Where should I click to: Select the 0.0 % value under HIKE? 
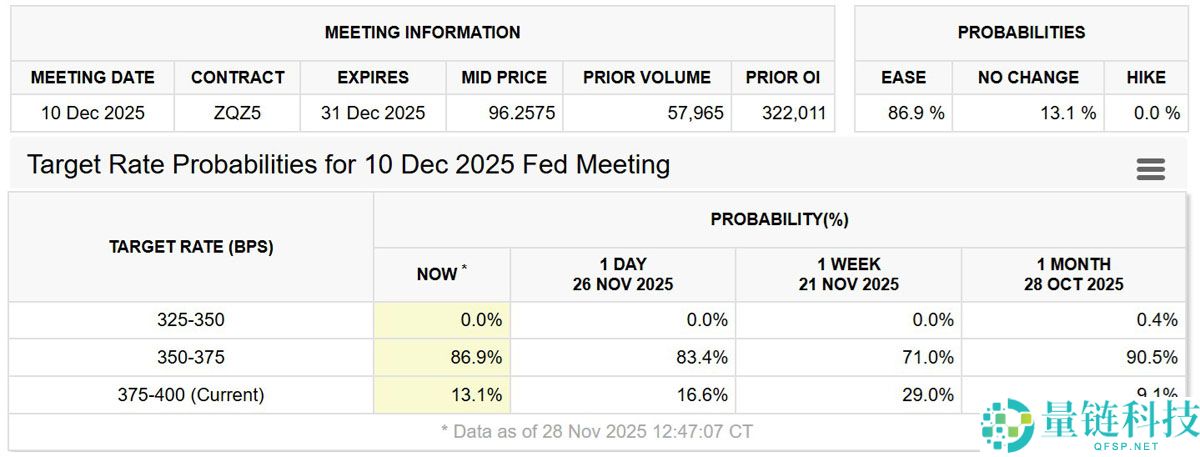coord(1157,113)
